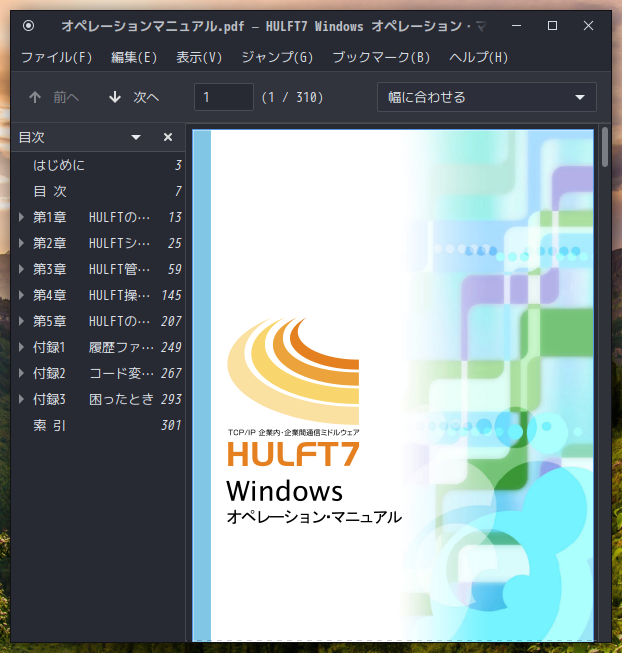This screenshot has width=622, height=653.
Task: Maximize the PDF viewer window
Action: tap(552, 26)
